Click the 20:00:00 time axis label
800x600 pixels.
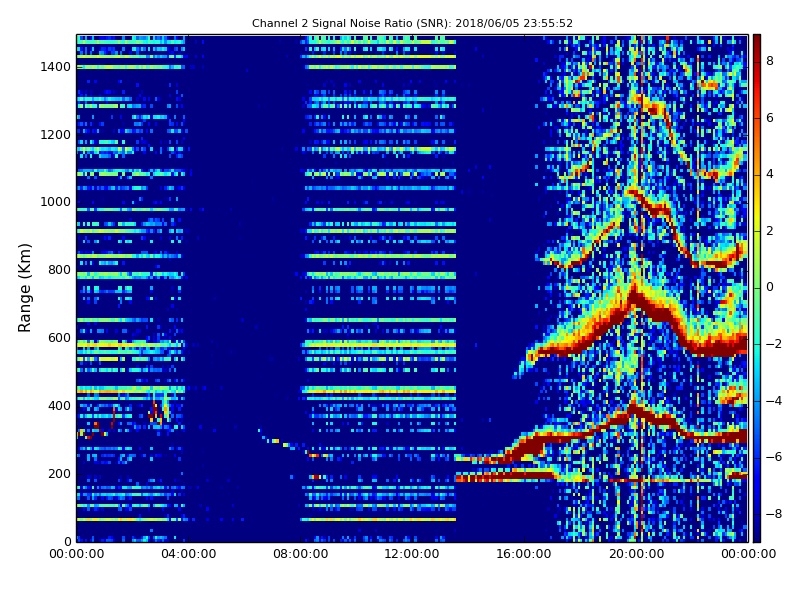636,554
